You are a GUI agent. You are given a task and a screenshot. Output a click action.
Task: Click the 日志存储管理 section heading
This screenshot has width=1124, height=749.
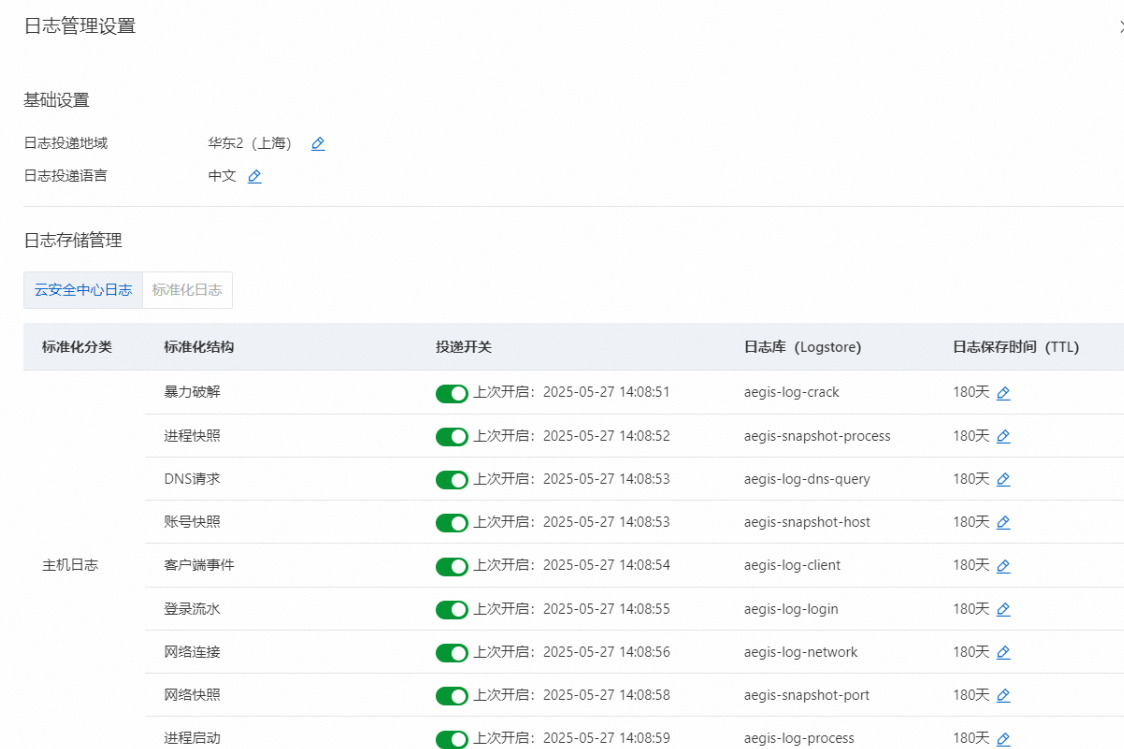click(73, 240)
